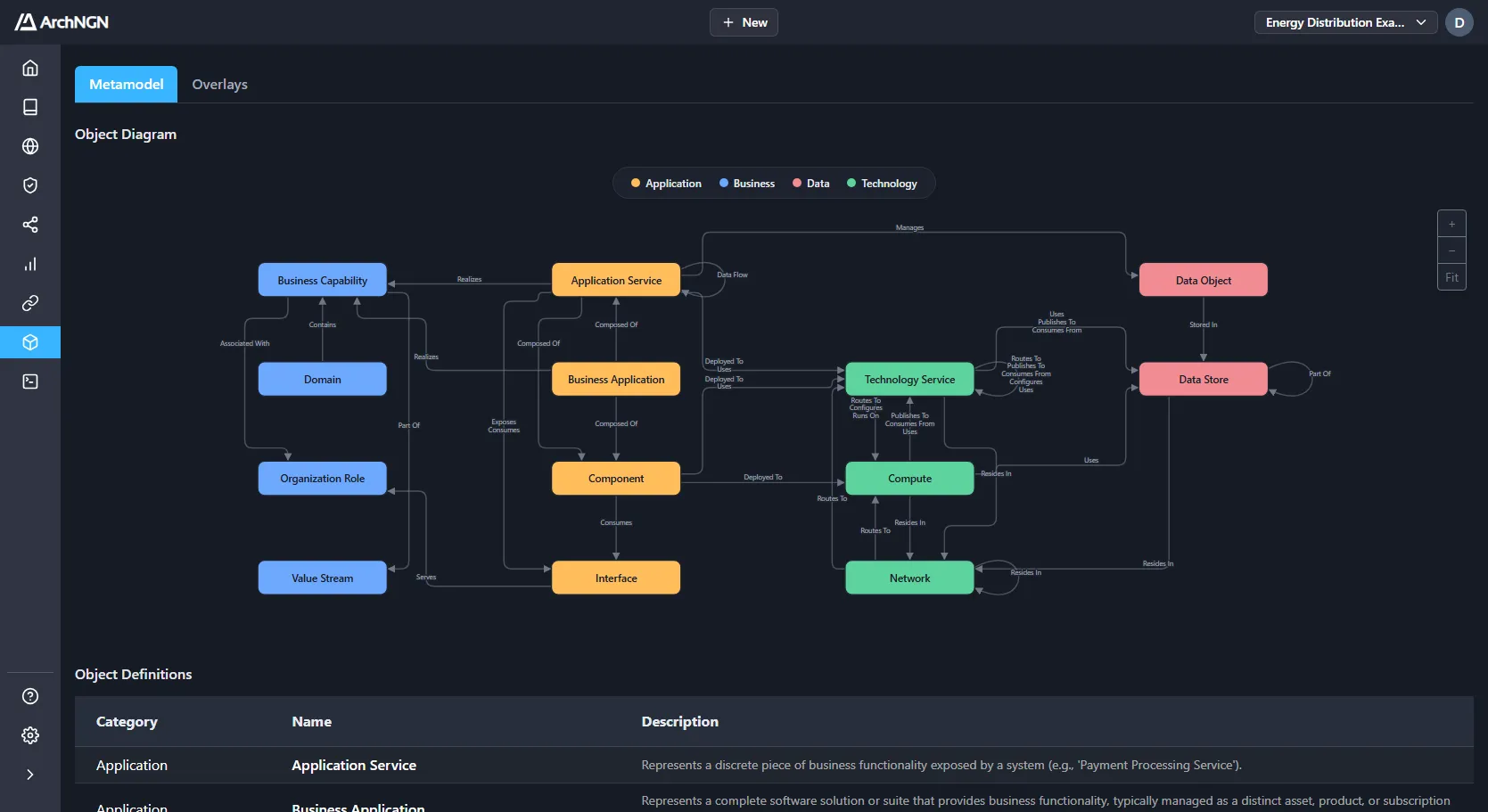Open the book catalog sidebar icon

point(30,107)
